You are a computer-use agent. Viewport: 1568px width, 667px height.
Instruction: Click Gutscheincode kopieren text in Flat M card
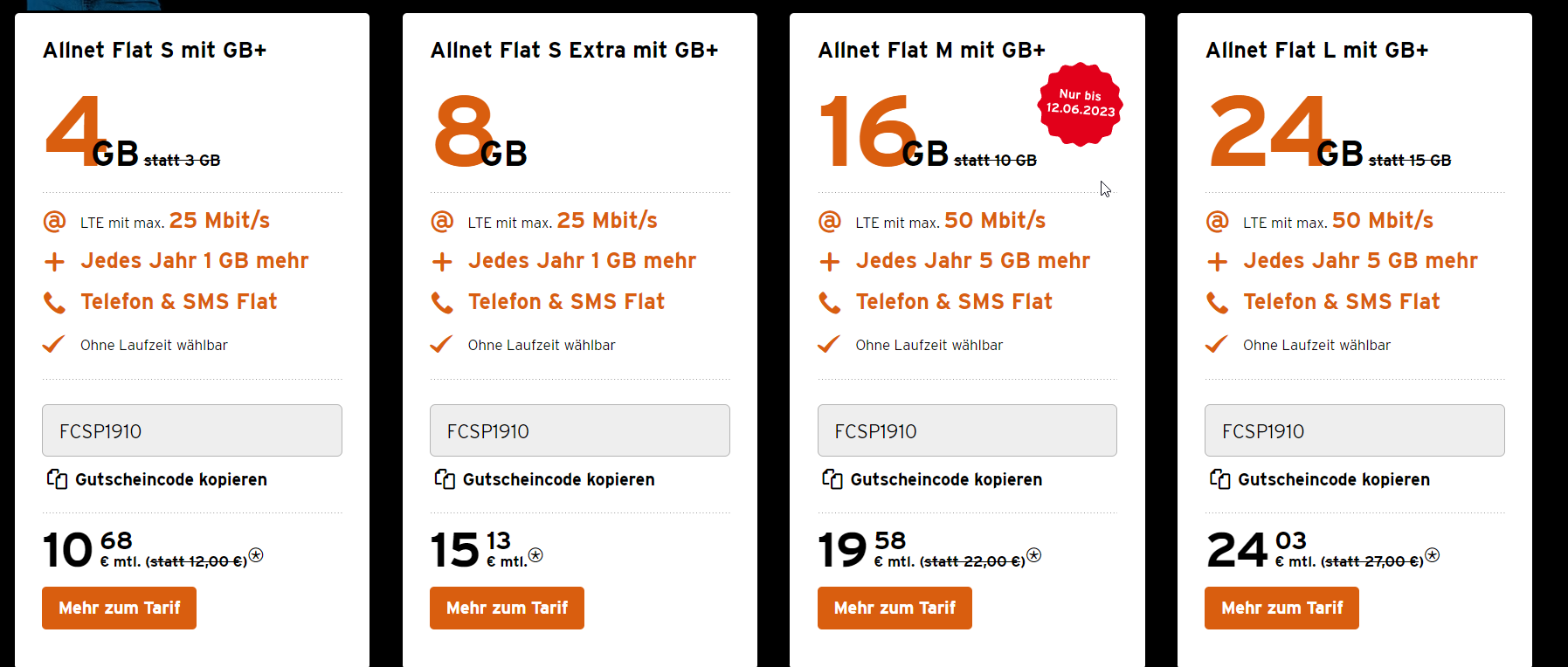(946, 479)
